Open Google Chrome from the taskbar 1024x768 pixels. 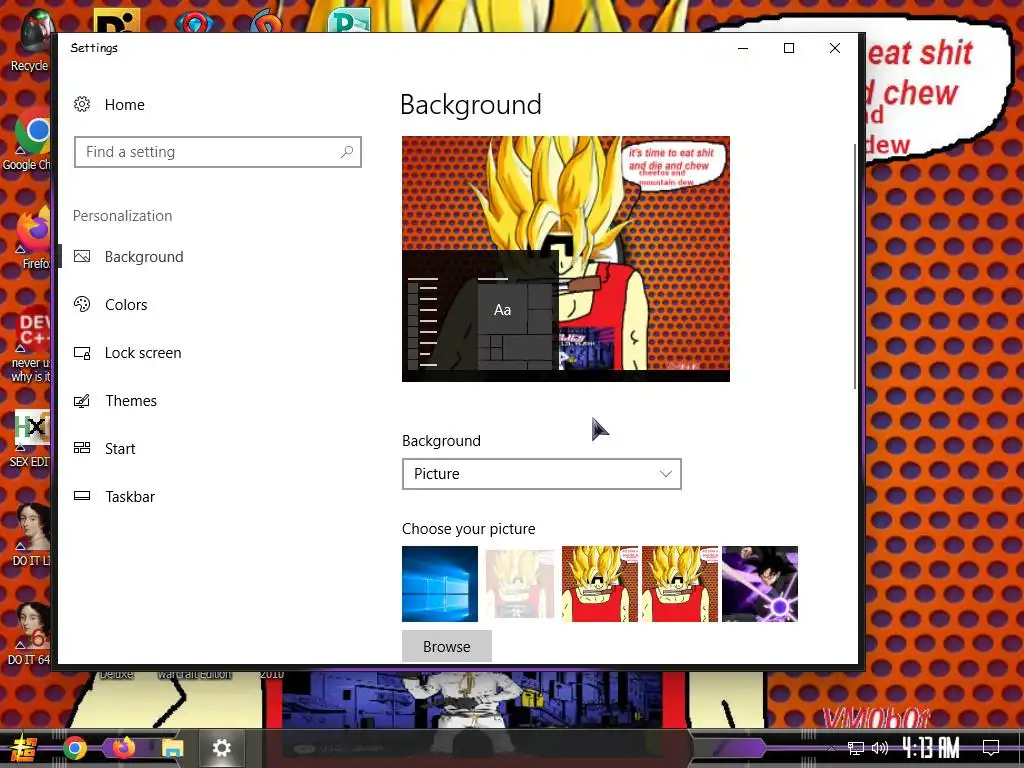point(74,748)
